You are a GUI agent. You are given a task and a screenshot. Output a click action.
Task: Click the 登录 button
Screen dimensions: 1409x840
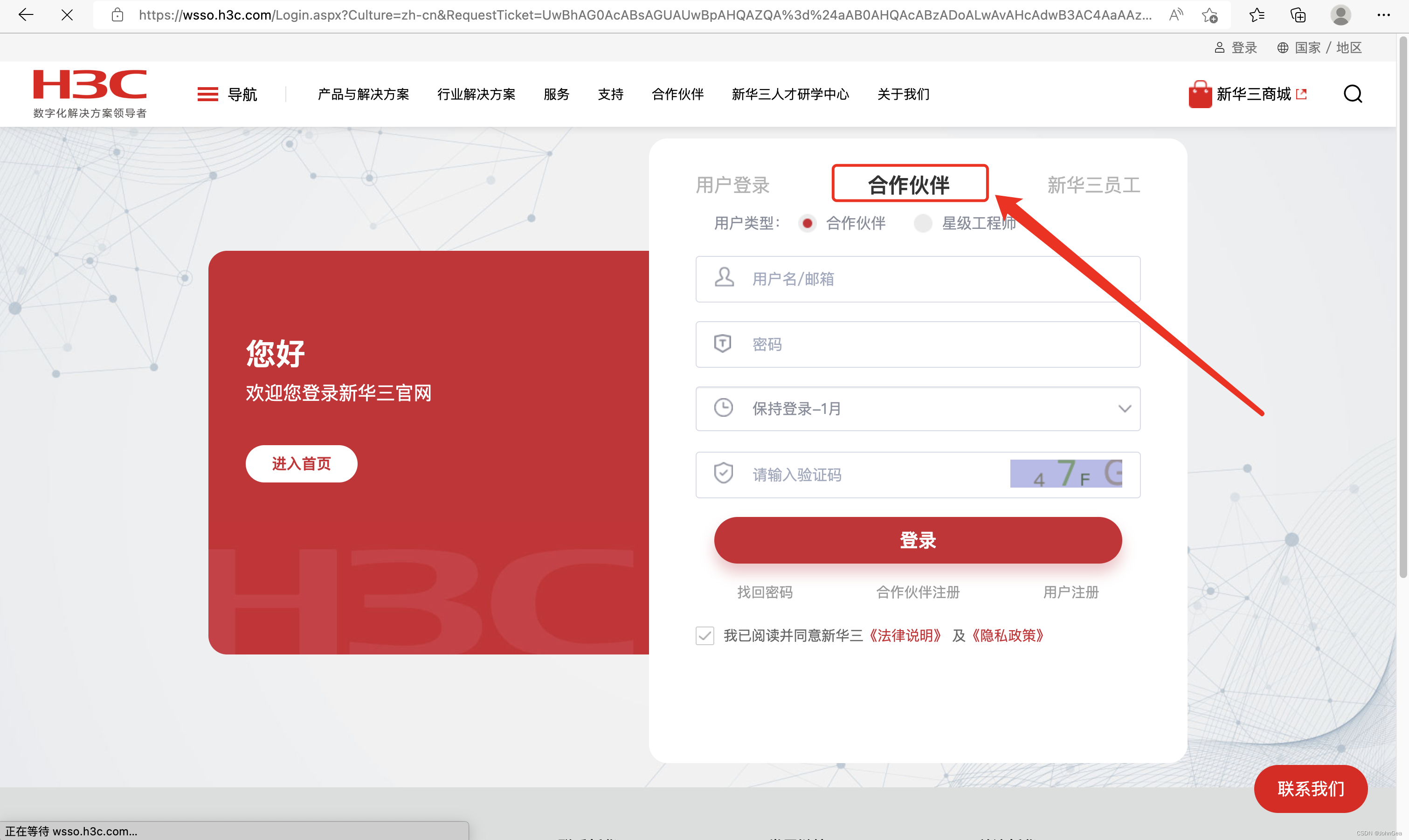point(918,540)
